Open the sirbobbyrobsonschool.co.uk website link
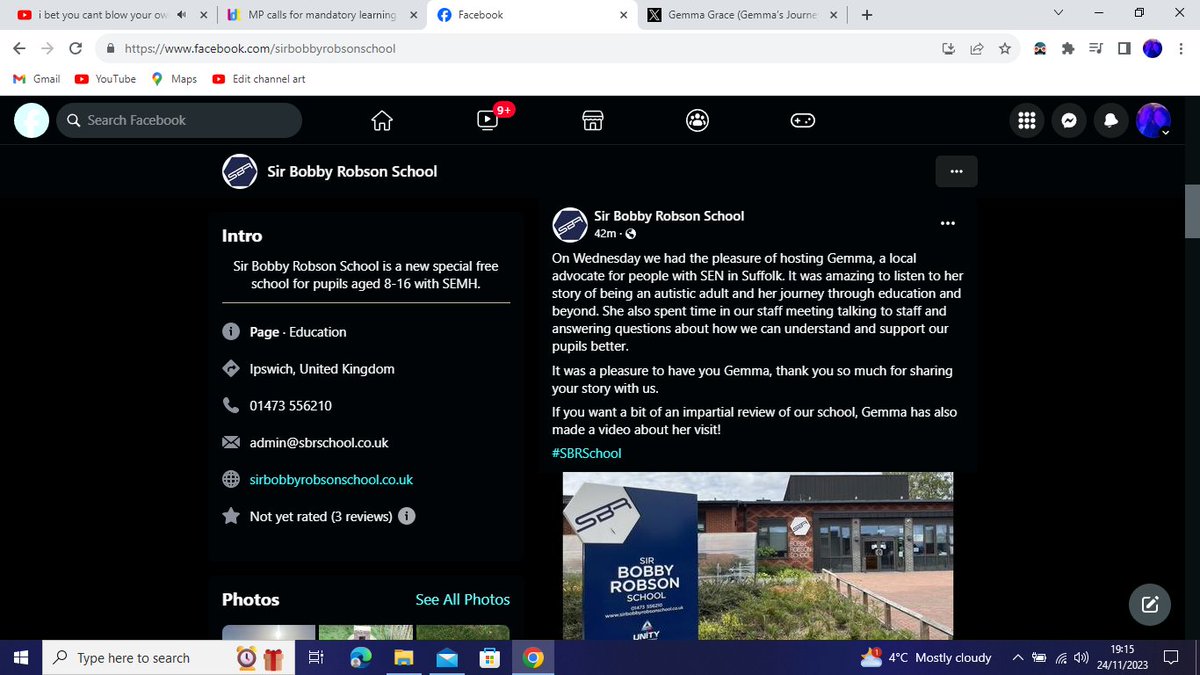Viewport: 1200px width, 675px height. (x=331, y=479)
